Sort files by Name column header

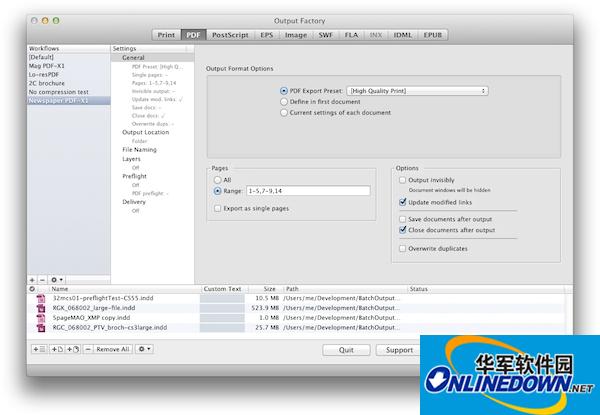[x=124, y=289]
